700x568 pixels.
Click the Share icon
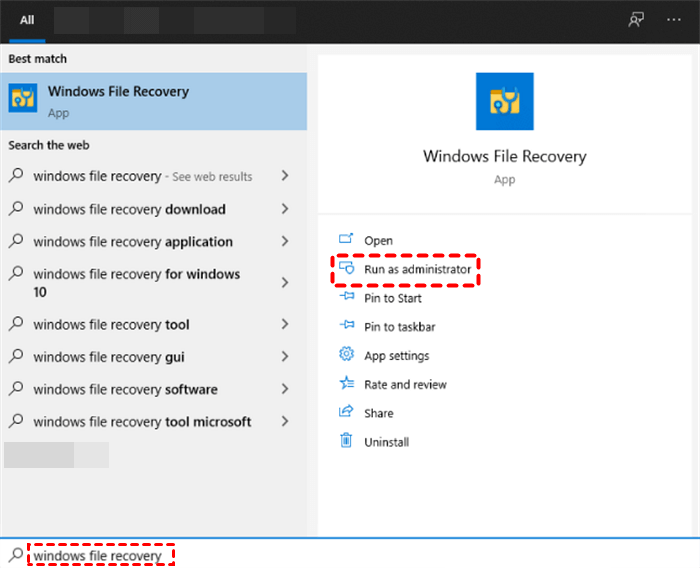click(346, 413)
